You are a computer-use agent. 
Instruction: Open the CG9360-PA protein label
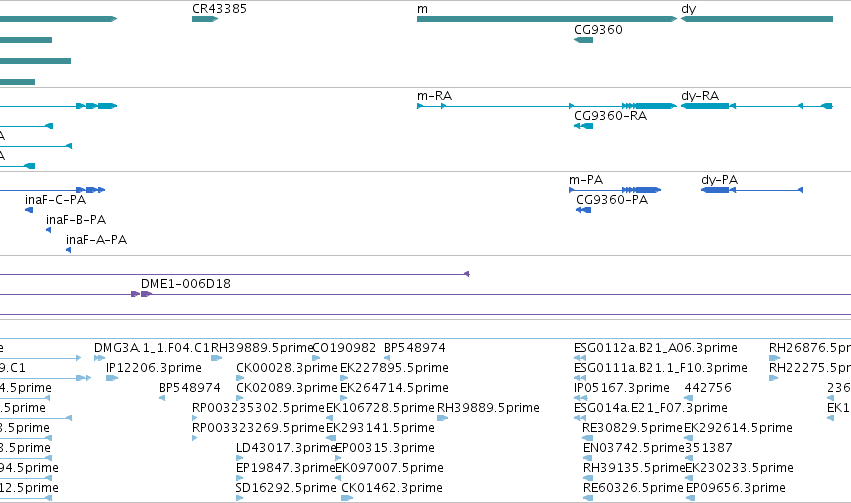(612, 200)
